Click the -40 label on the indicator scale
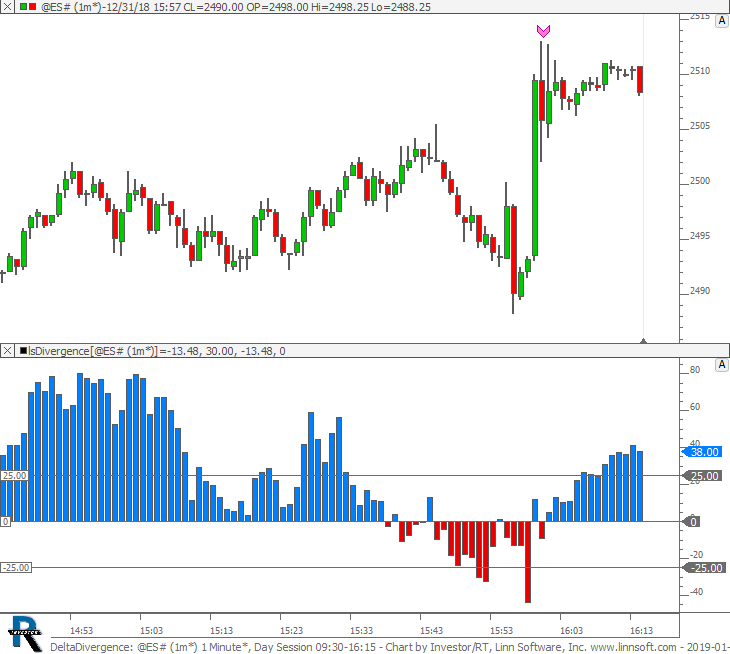The image size is (730, 654). coord(696,592)
